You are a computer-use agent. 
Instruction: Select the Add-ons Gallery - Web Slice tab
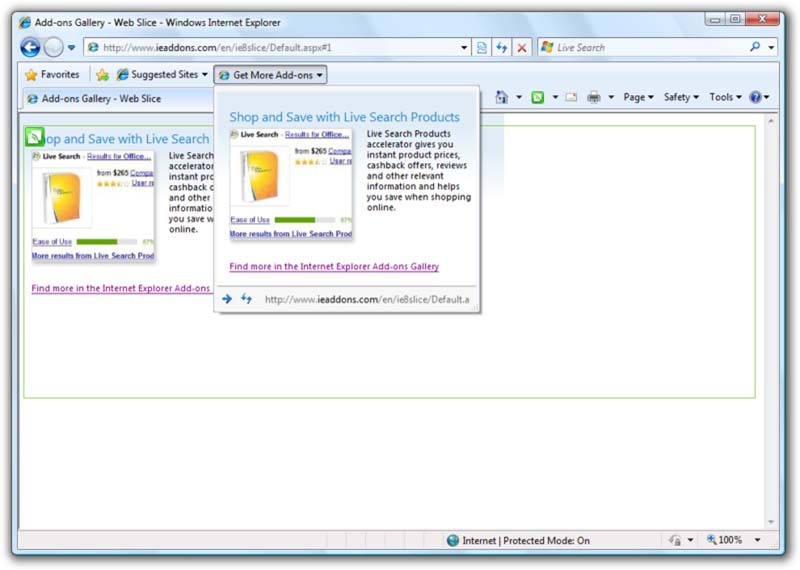click(117, 98)
